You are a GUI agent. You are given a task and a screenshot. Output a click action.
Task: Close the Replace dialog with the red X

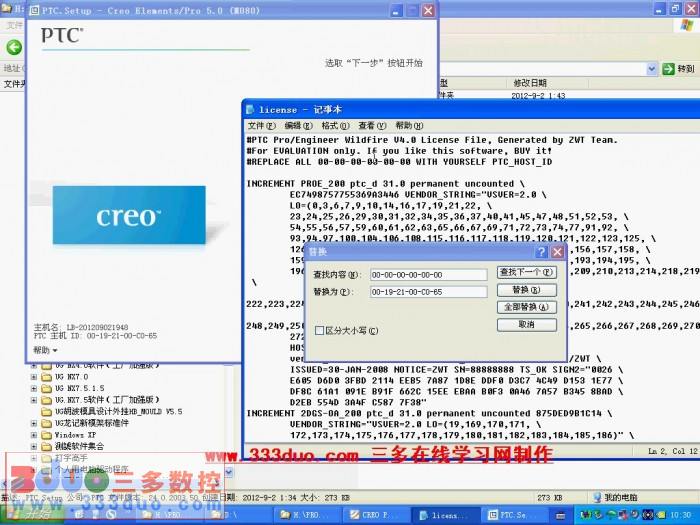coord(557,252)
